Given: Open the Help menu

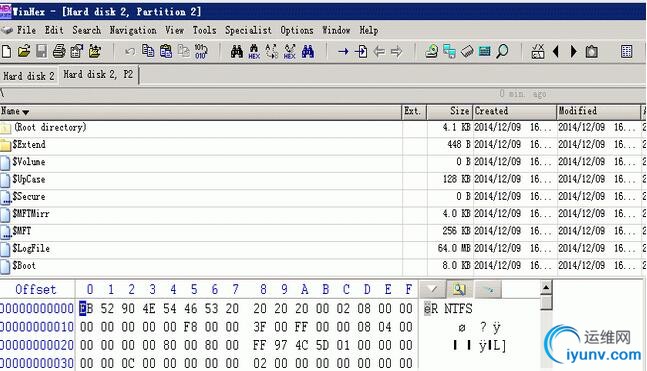Looking at the screenshot, I should [x=368, y=30].
